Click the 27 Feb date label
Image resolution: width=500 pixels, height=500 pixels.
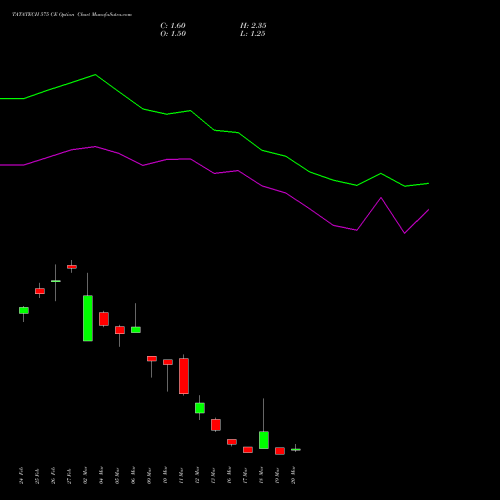(69, 475)
